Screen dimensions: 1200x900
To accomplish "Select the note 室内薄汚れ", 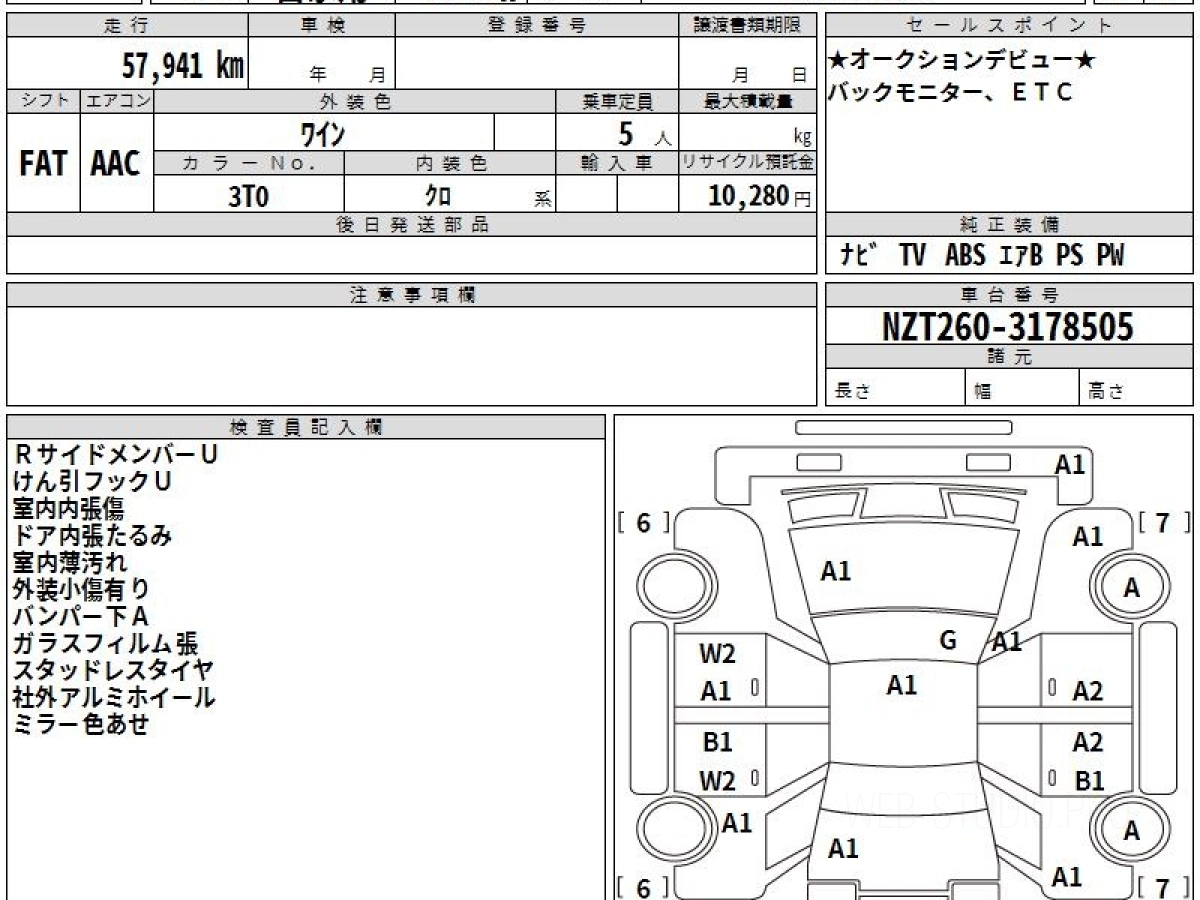I will tap(69, 562).
